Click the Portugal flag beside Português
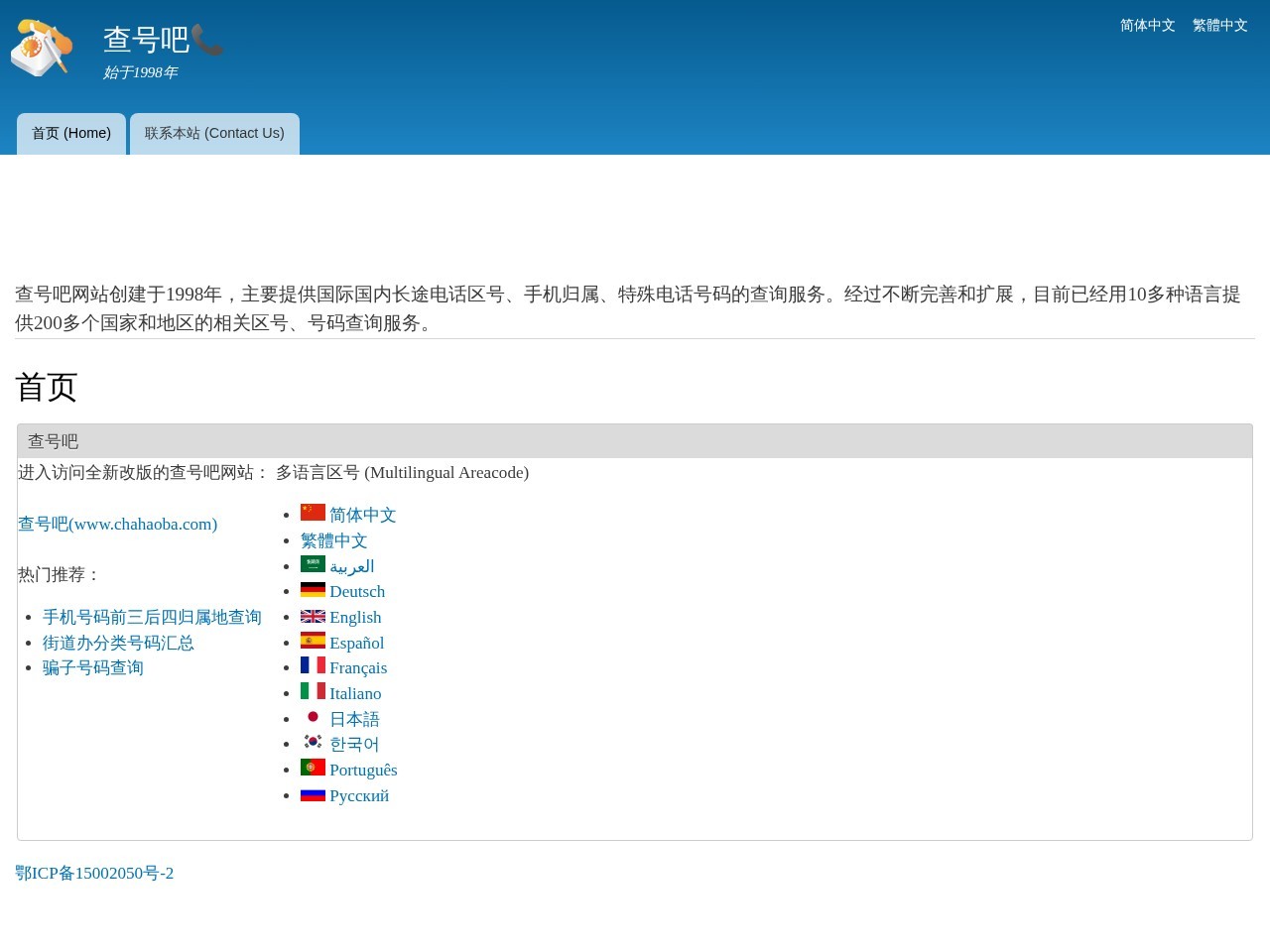This screenshot has height=952, width=1270. click(x=313, y=768)
